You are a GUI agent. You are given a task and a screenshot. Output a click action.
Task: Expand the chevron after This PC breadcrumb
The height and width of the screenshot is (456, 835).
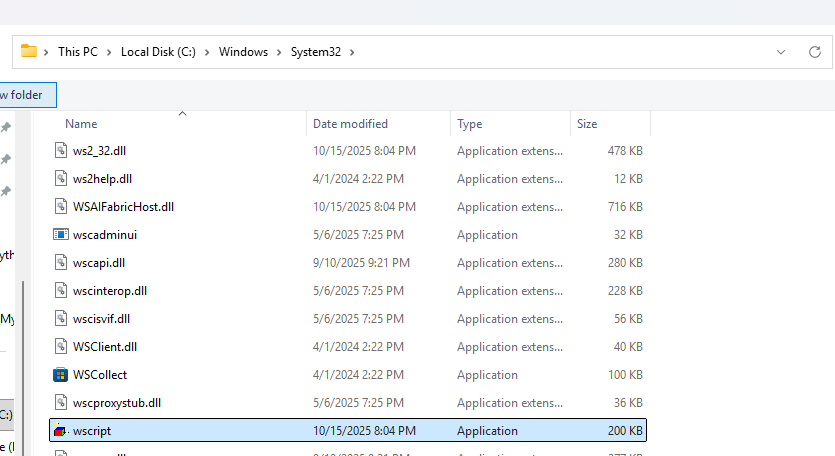pyautogui.click(x=109, y=52)
